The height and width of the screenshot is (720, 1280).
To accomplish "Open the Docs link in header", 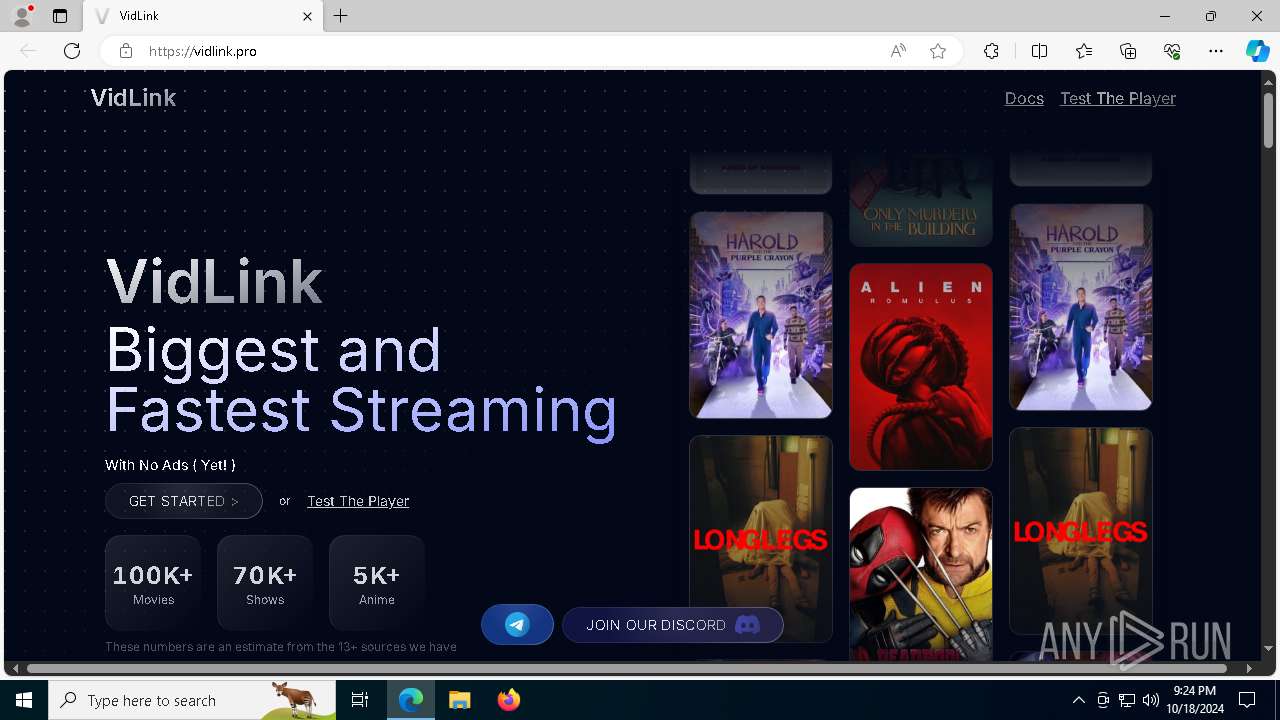I will click(x=1024, y=98).
